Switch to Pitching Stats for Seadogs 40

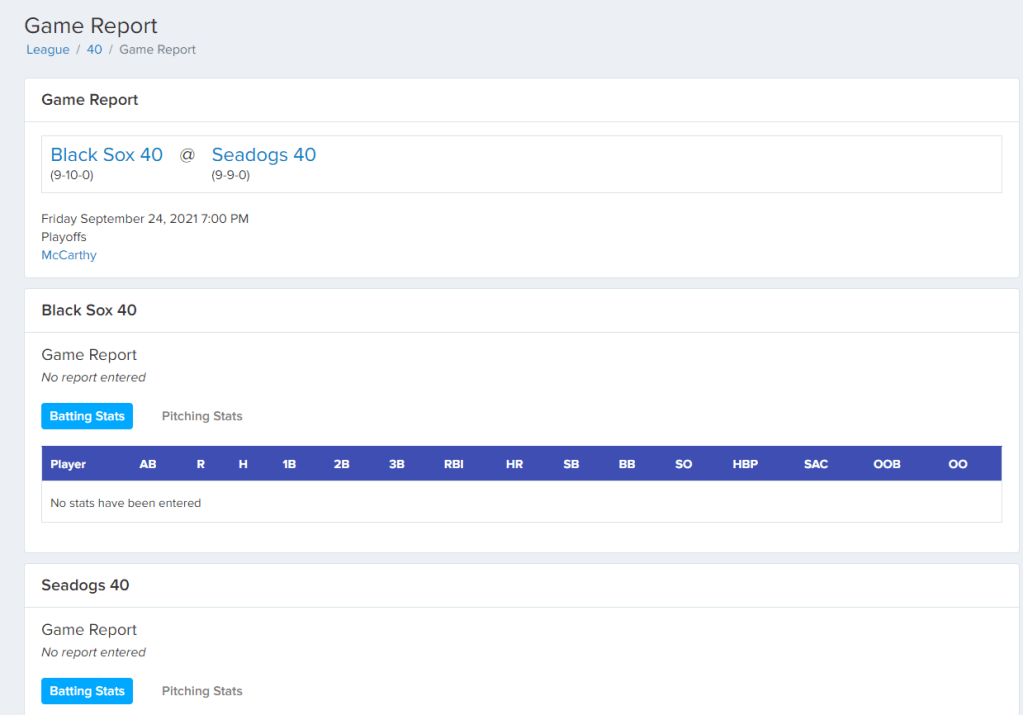pyautogui.click(x=202, y=691)
